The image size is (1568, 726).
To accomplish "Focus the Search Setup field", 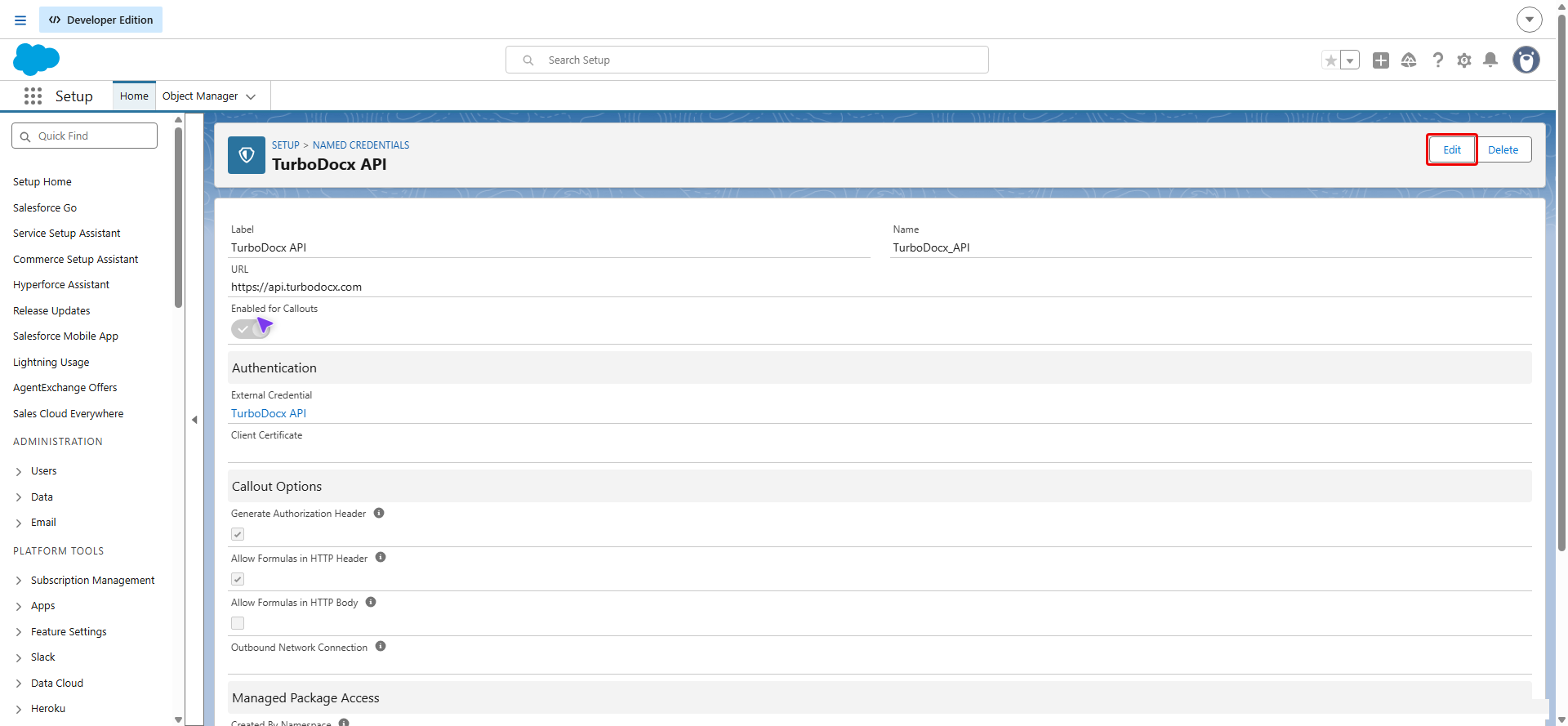I will (x=747, y=60).
